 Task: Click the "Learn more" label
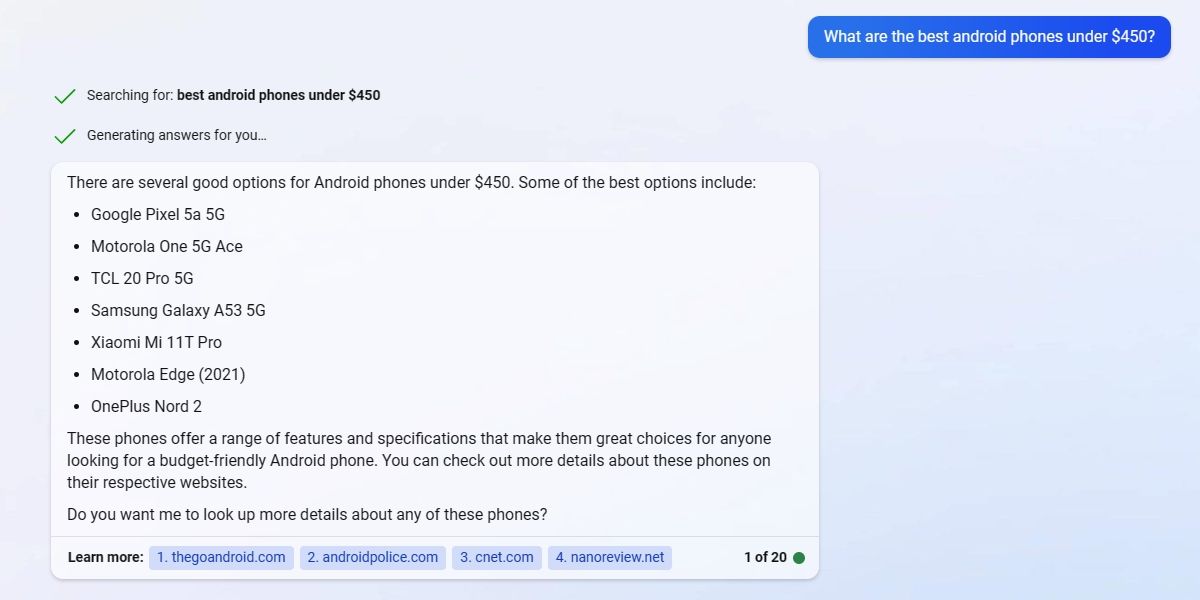[x=104, y=557]
